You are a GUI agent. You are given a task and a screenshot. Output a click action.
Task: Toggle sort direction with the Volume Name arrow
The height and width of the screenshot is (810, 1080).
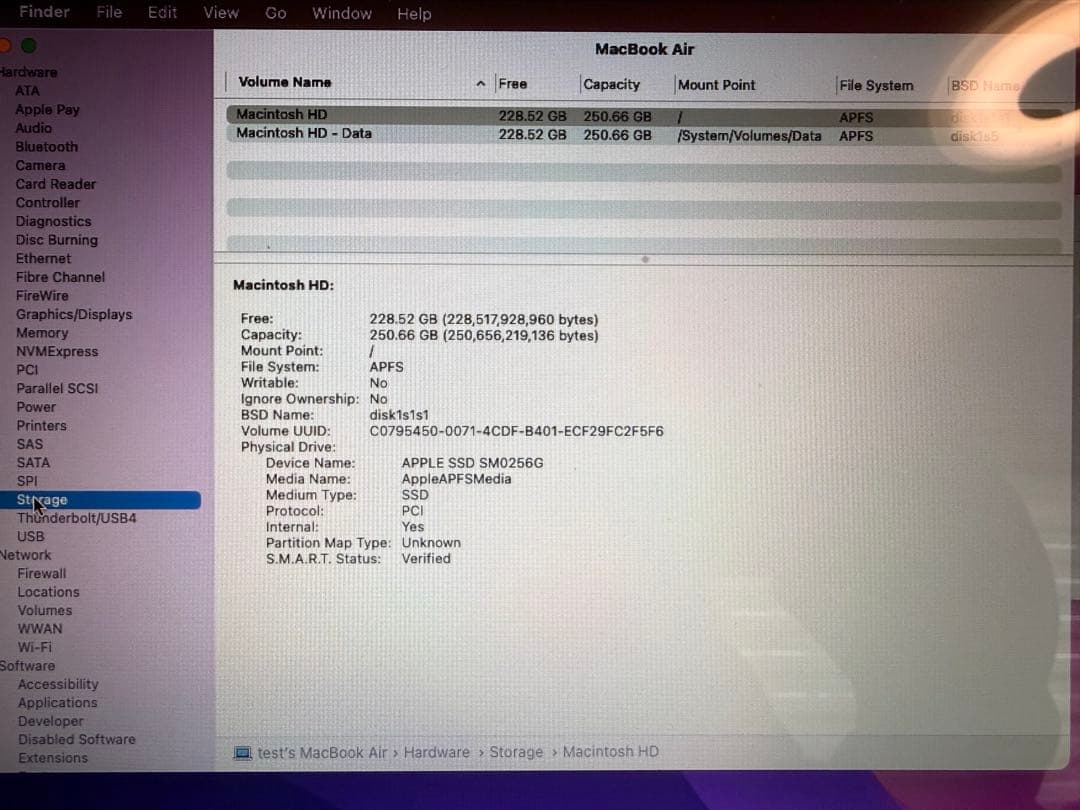(x=481, y=83)
